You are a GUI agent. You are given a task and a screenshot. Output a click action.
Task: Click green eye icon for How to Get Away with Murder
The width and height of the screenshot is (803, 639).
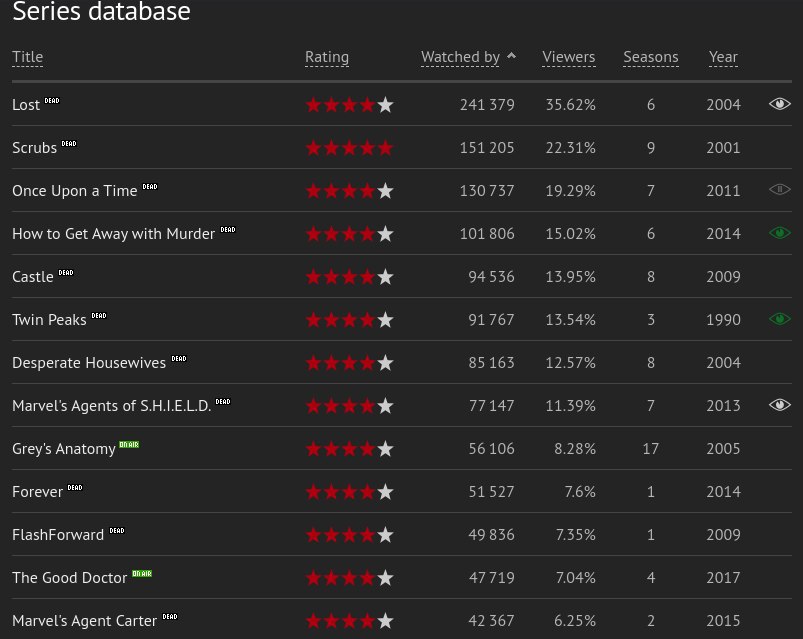(x=779, y=233)
